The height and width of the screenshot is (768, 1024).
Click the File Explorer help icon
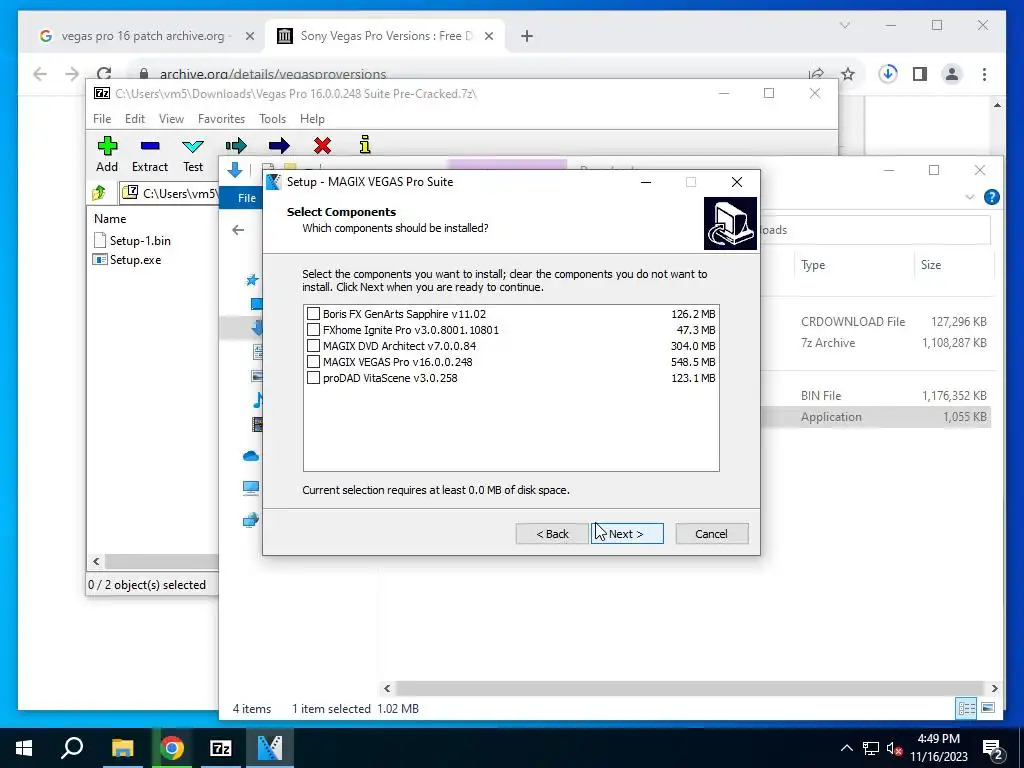tap(991, 197)
